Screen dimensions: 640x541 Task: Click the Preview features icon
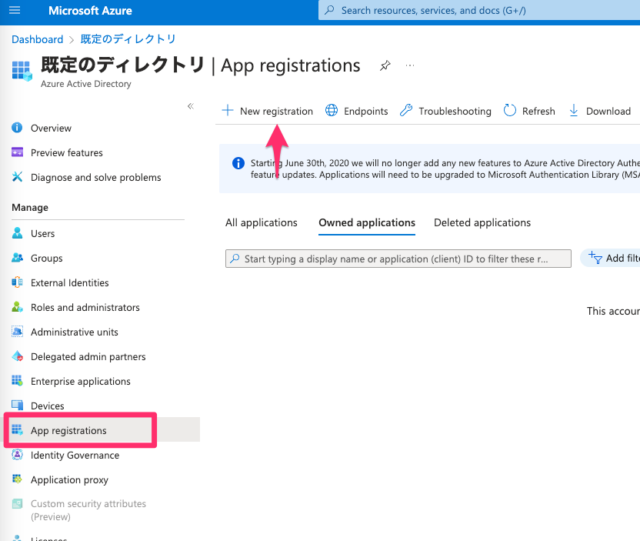pyautogui.click(x=17, y=152)
